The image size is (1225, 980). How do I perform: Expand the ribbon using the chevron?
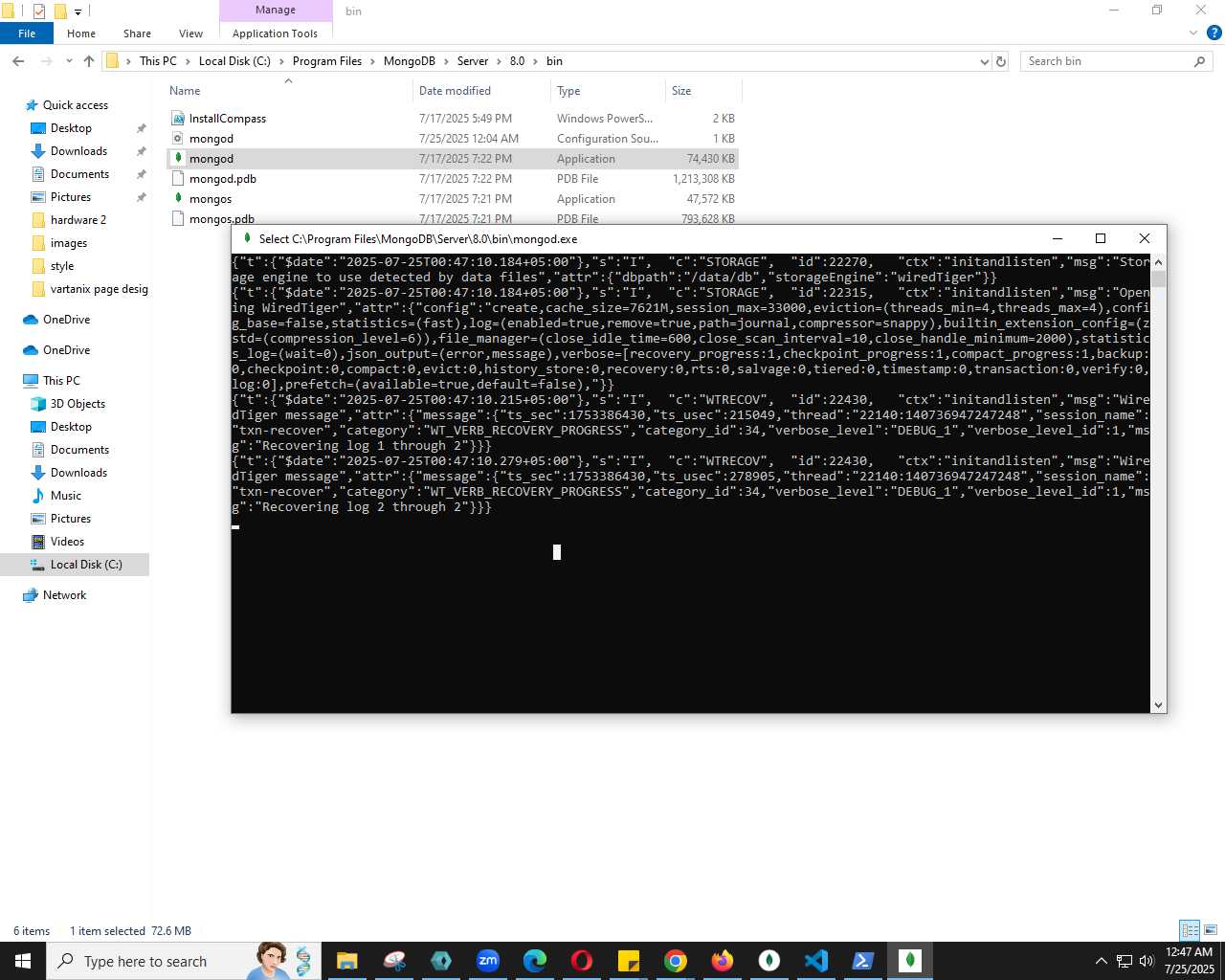coord(1193,33)
